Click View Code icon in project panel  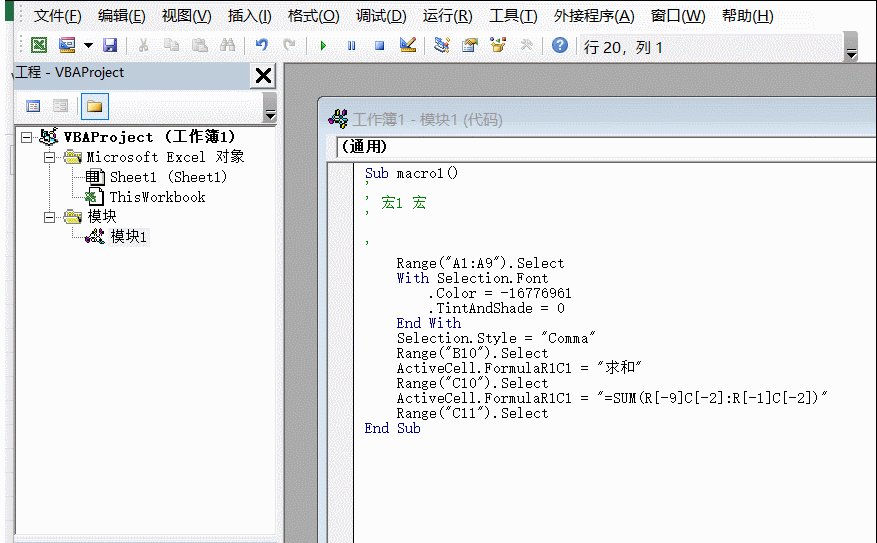[33, 106]
